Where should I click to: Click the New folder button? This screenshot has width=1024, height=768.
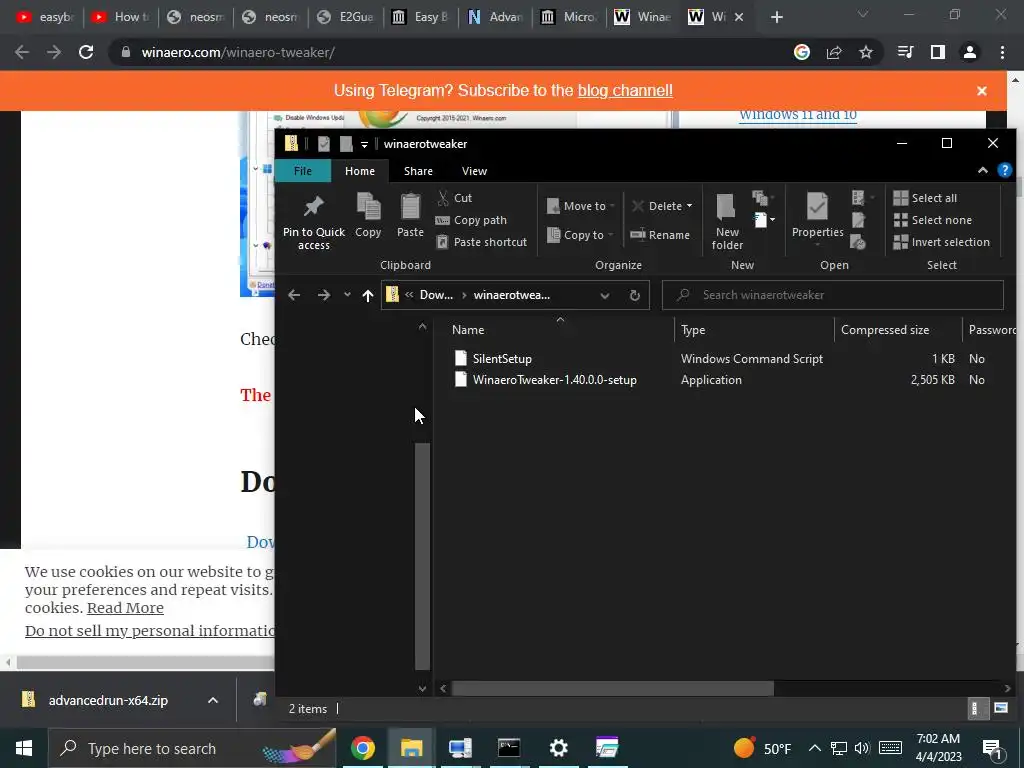(727, 222)
